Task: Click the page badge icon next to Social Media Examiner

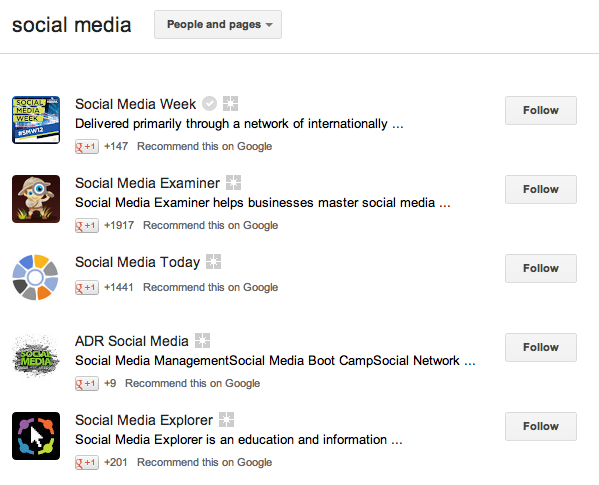Action: tap(233, 183)
